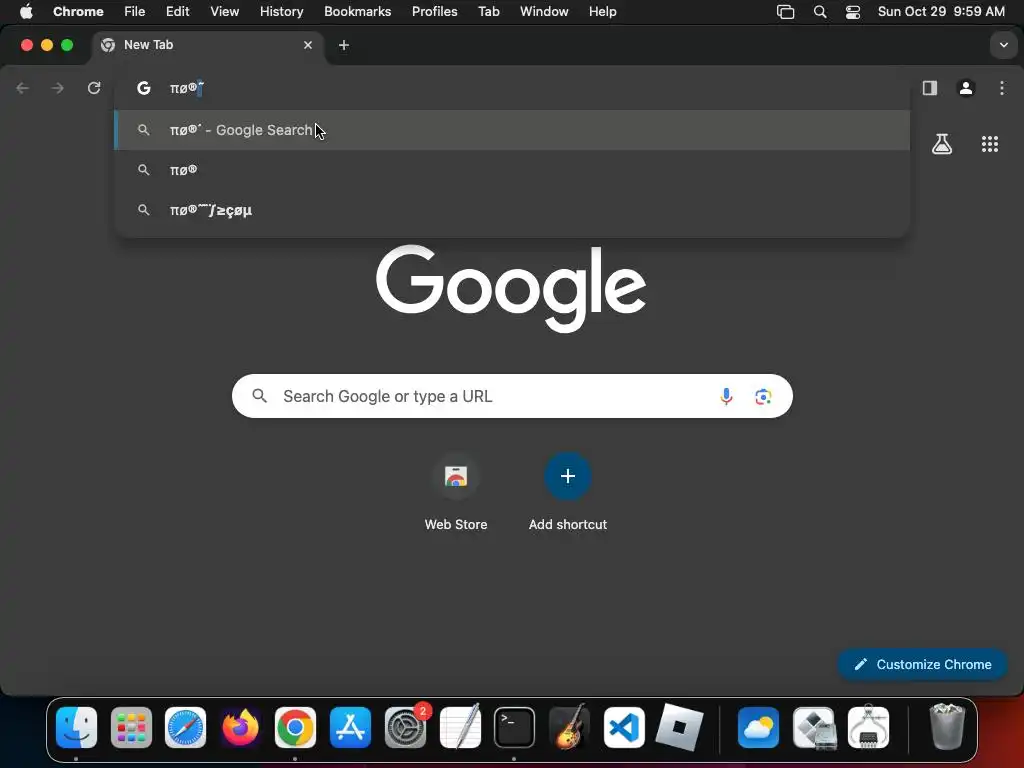Open System Information in the Dock

[869, 728]
